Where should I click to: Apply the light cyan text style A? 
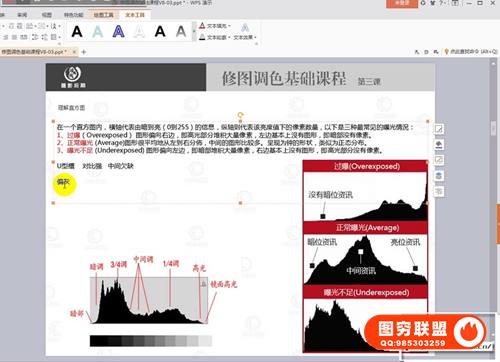(98, 32)
